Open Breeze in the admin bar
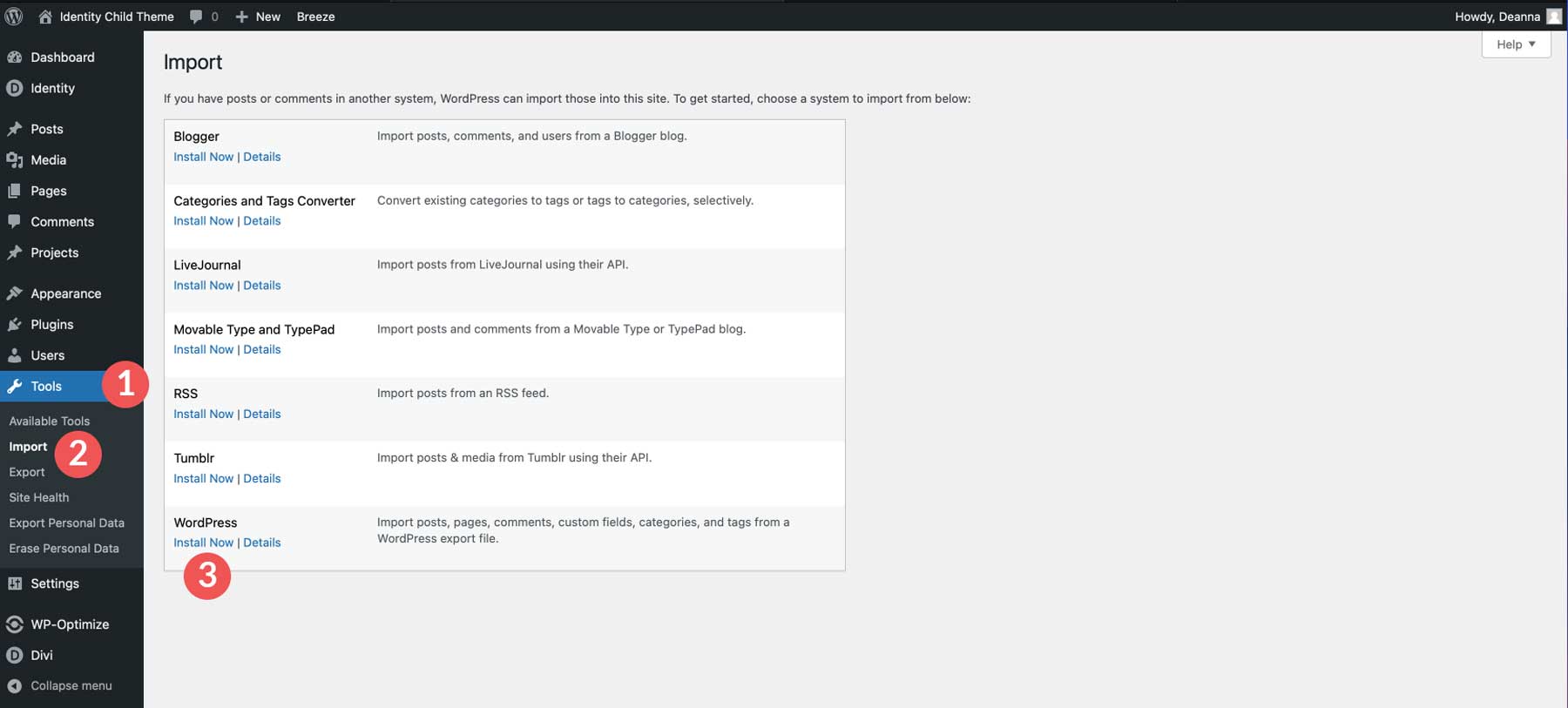 [x=315, y=17]
